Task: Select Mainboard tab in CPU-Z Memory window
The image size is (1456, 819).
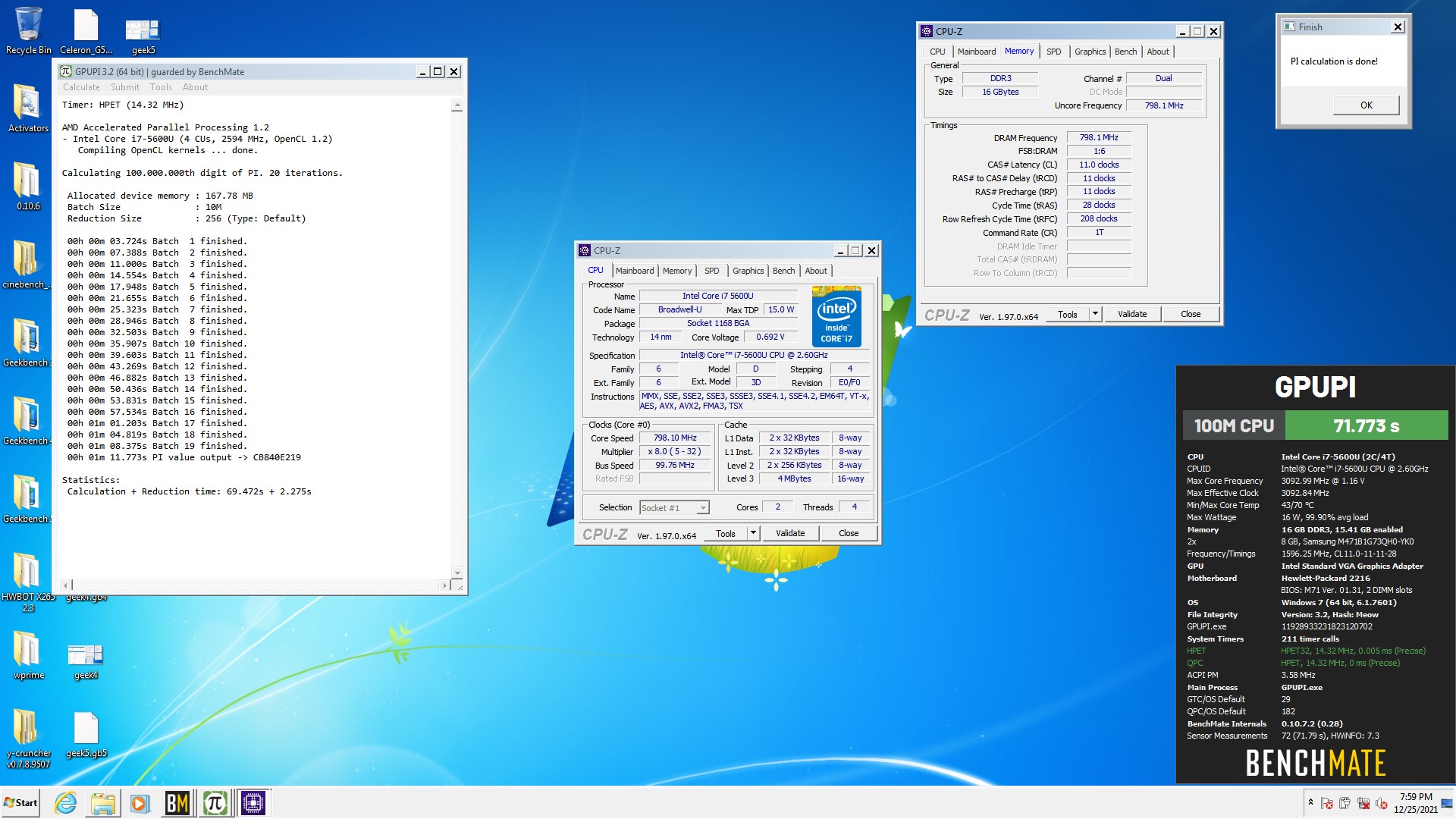Action: pos(977,52)
